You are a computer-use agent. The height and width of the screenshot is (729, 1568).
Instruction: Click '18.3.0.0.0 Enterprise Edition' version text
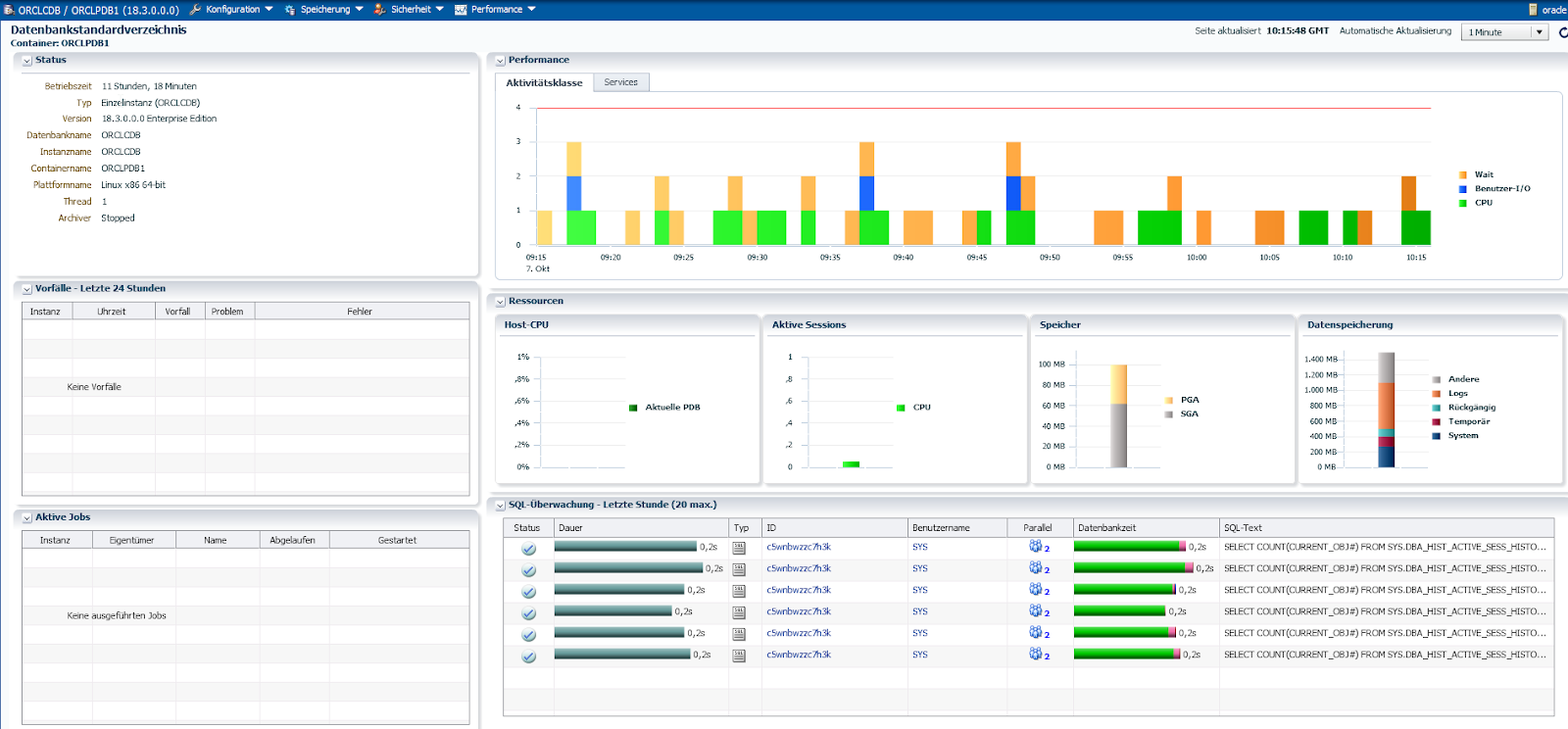160,119
